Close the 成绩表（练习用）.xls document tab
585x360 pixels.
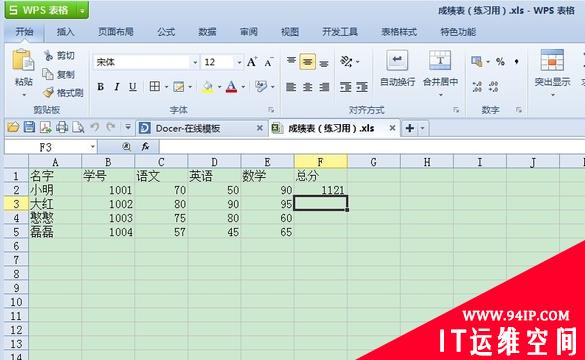coord(392,128)
